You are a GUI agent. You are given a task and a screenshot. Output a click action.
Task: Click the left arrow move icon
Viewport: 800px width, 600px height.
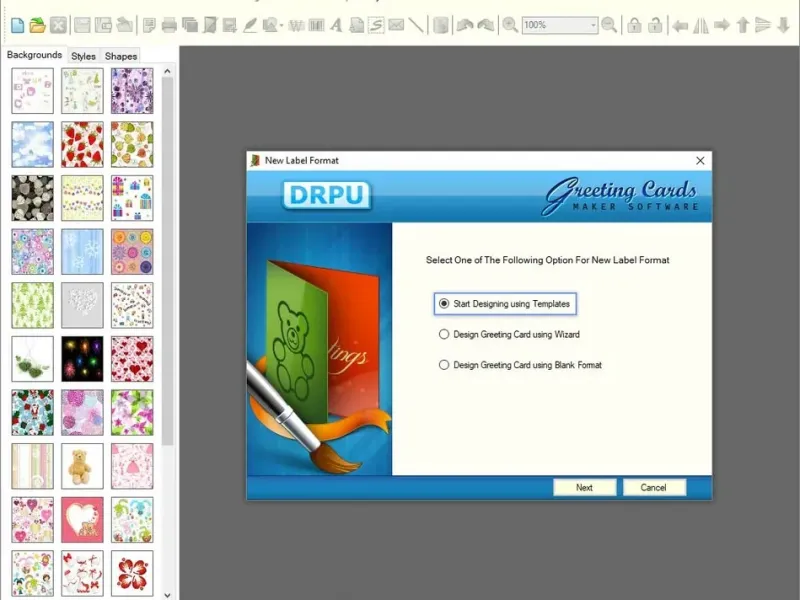coord(680,24)
